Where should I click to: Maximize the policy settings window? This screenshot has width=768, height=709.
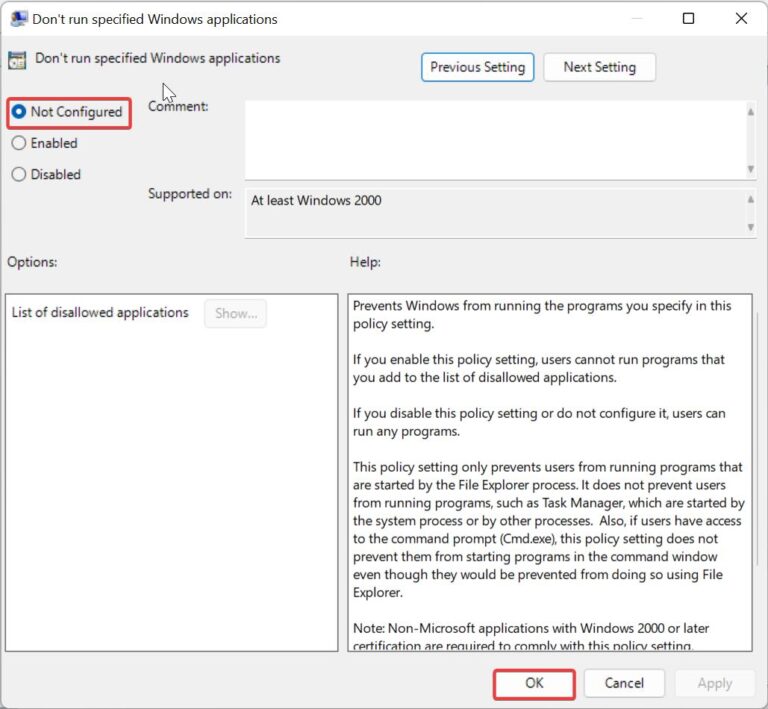click(x=688, y=19)
